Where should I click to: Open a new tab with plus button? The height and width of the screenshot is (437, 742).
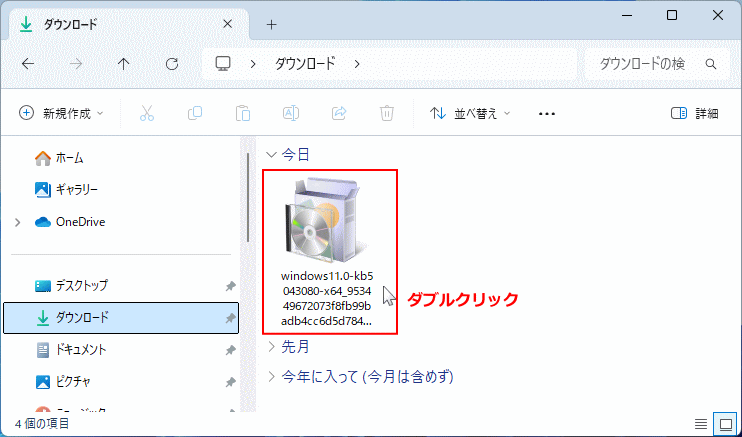tap(271, 24)
